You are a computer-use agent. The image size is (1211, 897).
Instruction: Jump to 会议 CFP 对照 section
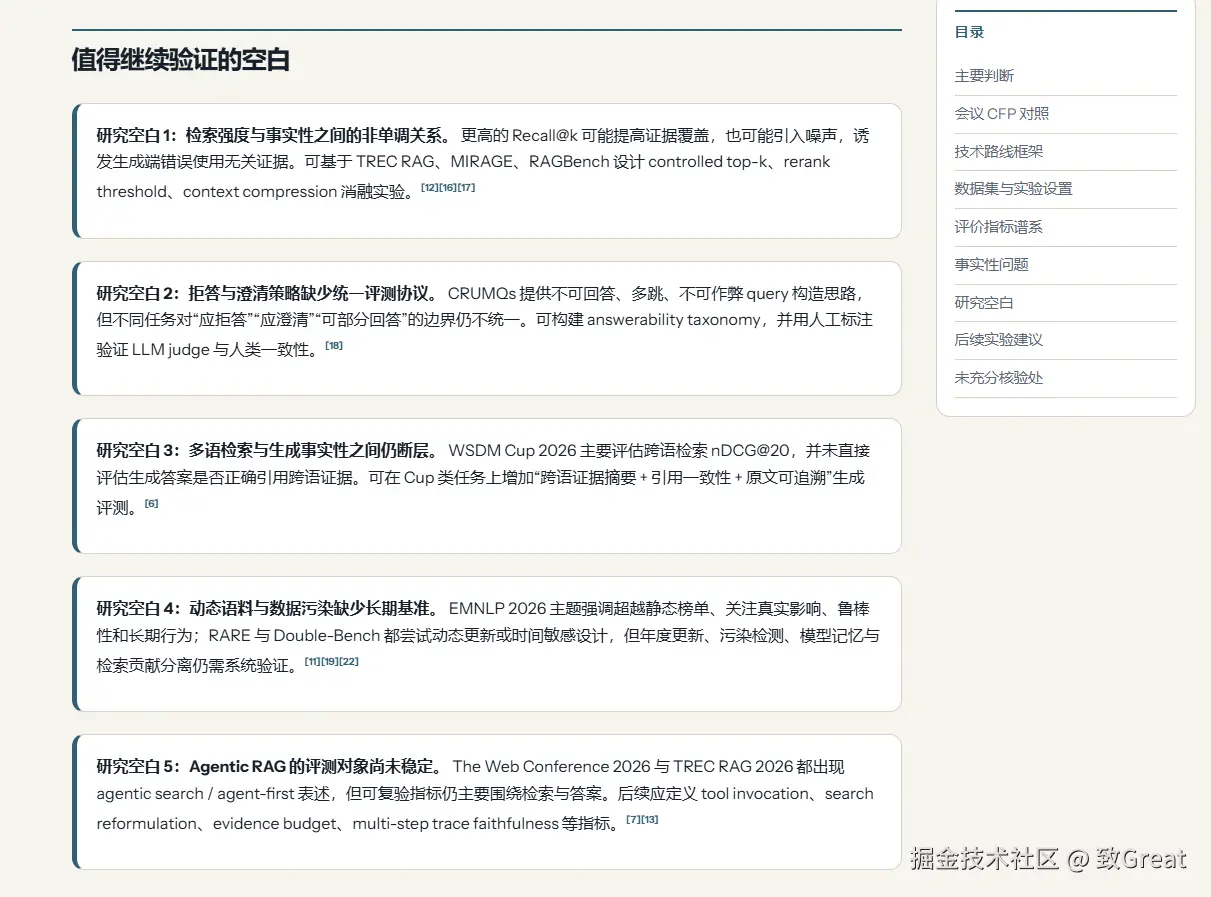(x=1002, y=114)
